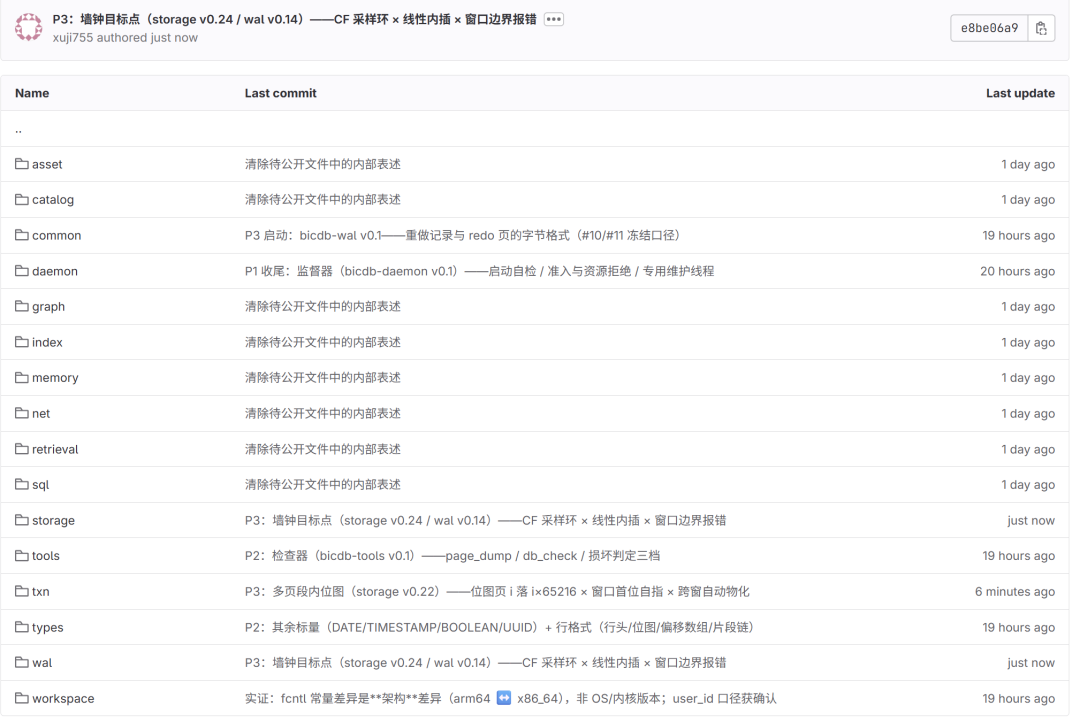Open the sql row commit message link
The width and height of the screenshot is (1080, 722).
[x=322, y=485]
